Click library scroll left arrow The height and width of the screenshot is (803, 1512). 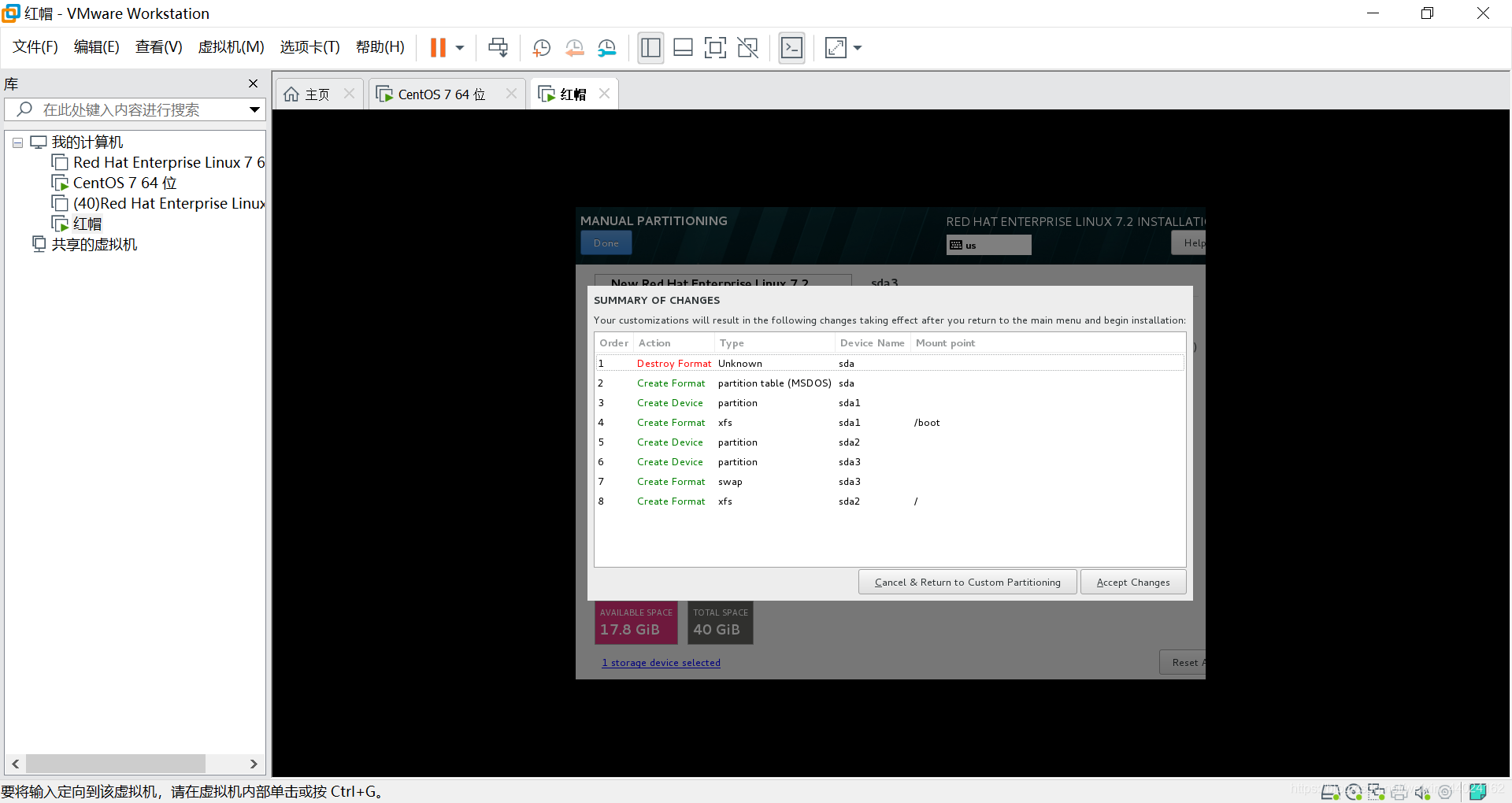click(16, 764)
